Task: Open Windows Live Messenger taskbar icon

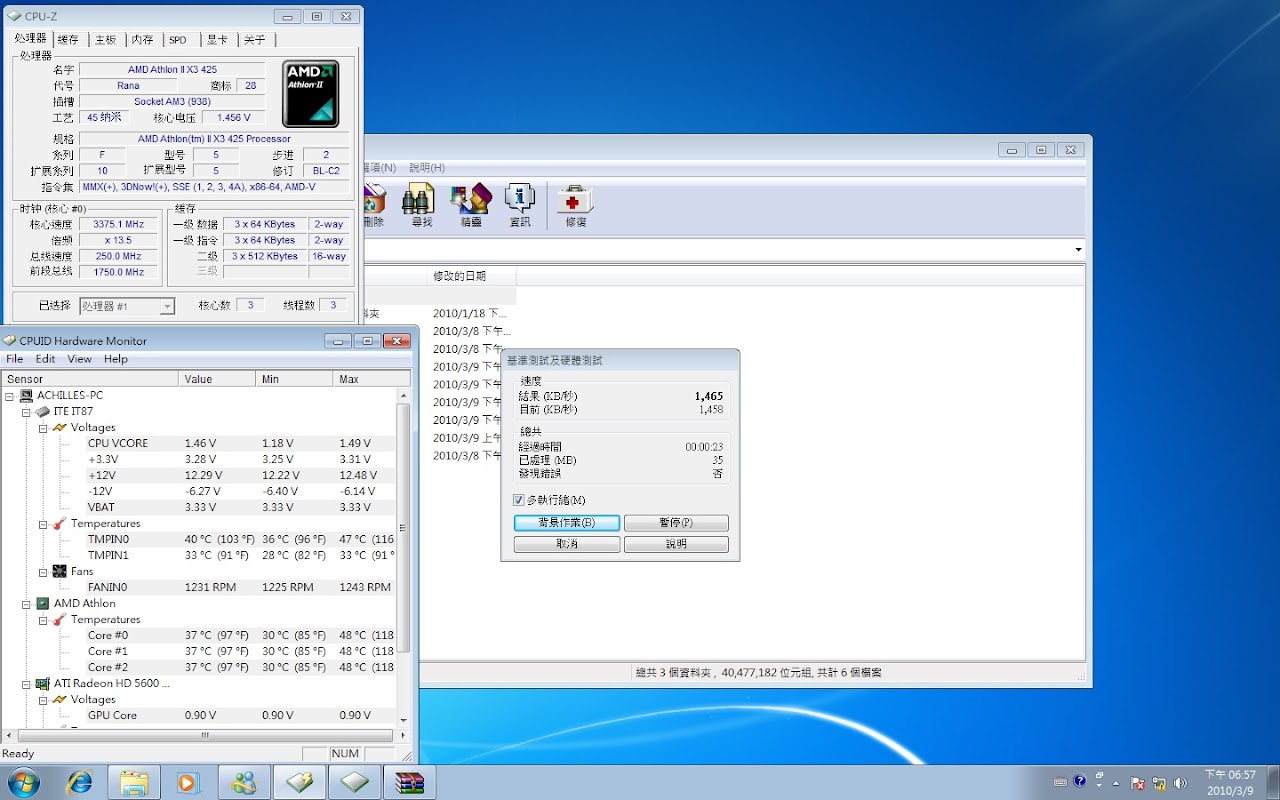Action: point(244,782)
